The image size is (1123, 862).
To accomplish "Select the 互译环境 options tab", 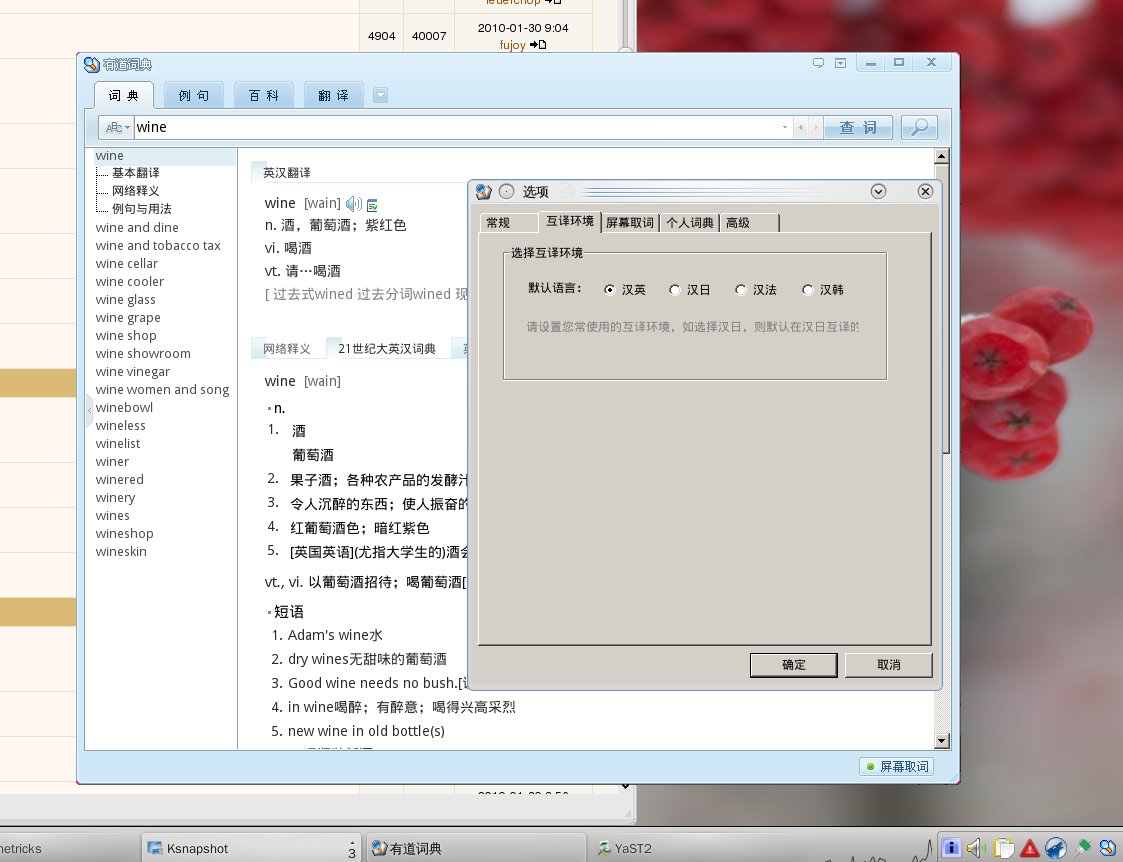I will click(x=569, y=221).
